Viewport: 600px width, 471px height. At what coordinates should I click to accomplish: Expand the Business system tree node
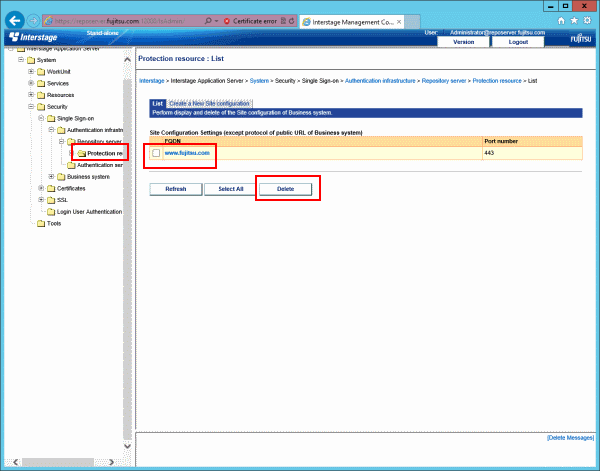pyautogui.click(x=51, y=176)
